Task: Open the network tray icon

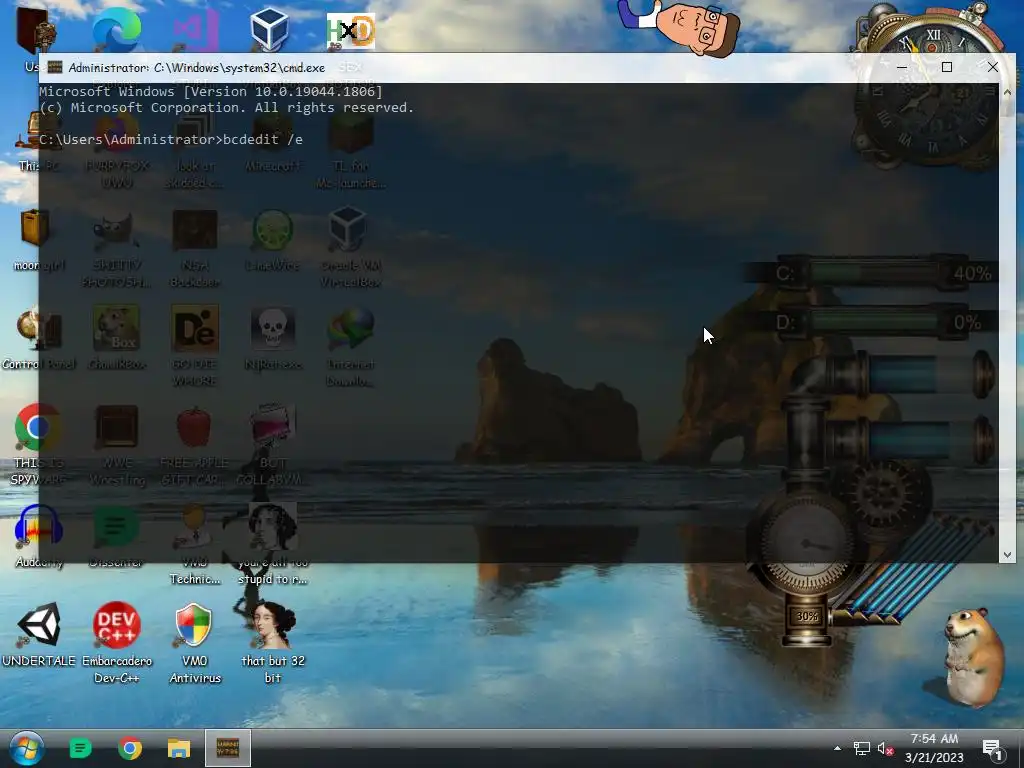Action: tap(861, 748)
